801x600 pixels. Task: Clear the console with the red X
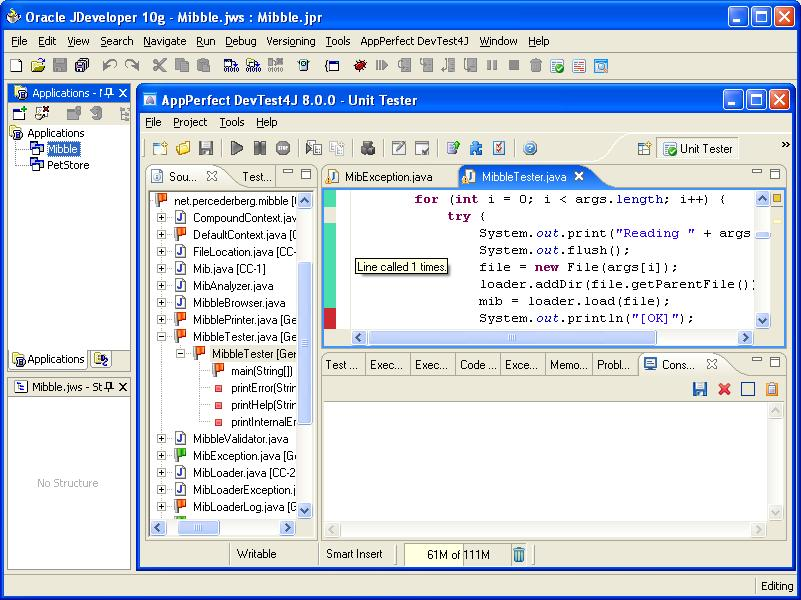pos(724,389)
